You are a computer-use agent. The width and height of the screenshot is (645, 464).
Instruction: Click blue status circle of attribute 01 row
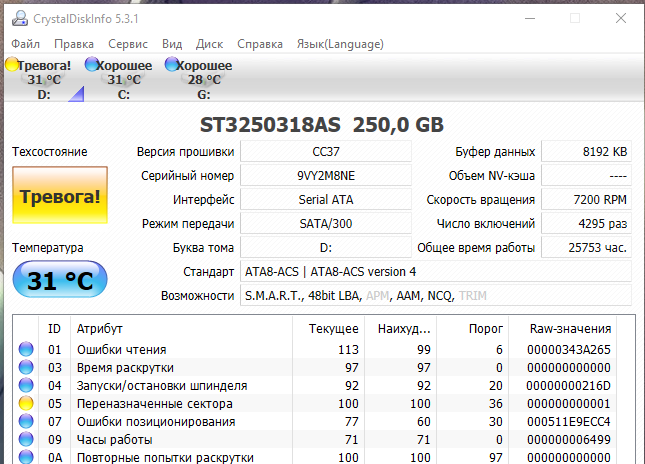pyautogui.click(x=26, y=349)
